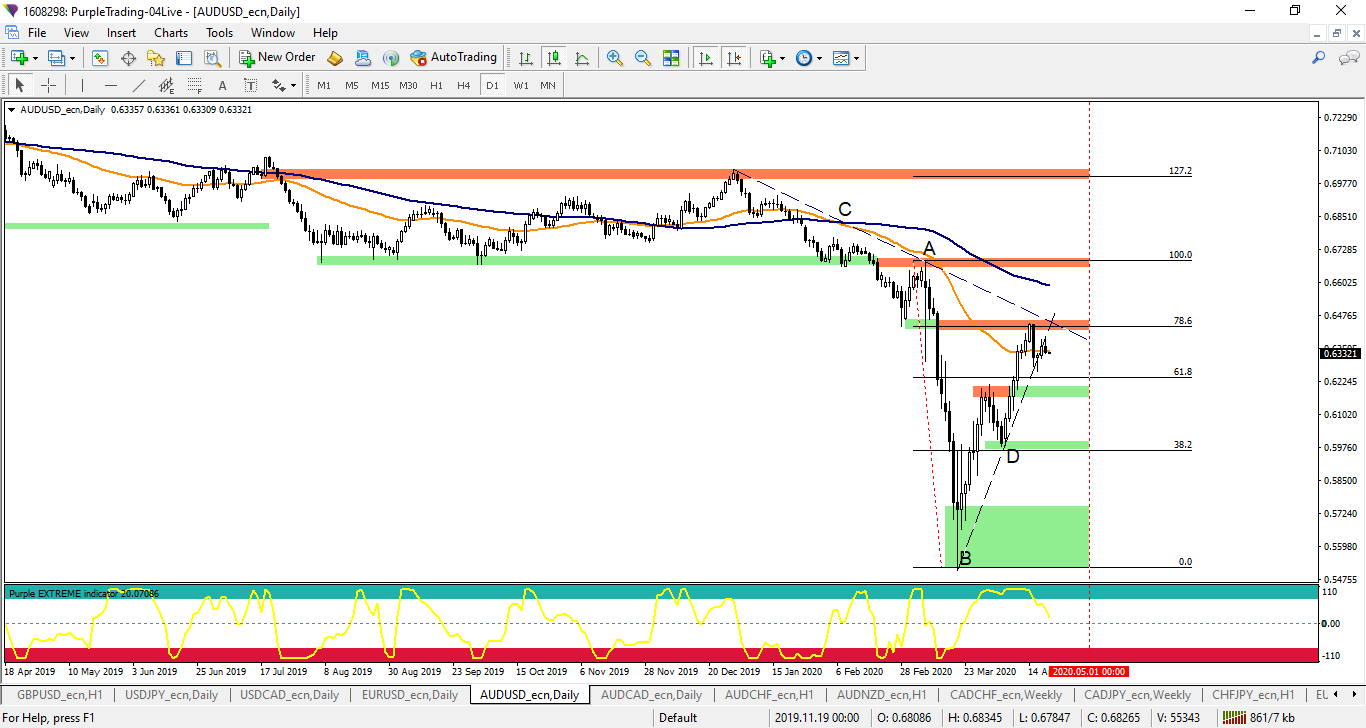Switch chart to H1 timeframe
This screenshot has height=728, width=1366.
coord(436,85)
